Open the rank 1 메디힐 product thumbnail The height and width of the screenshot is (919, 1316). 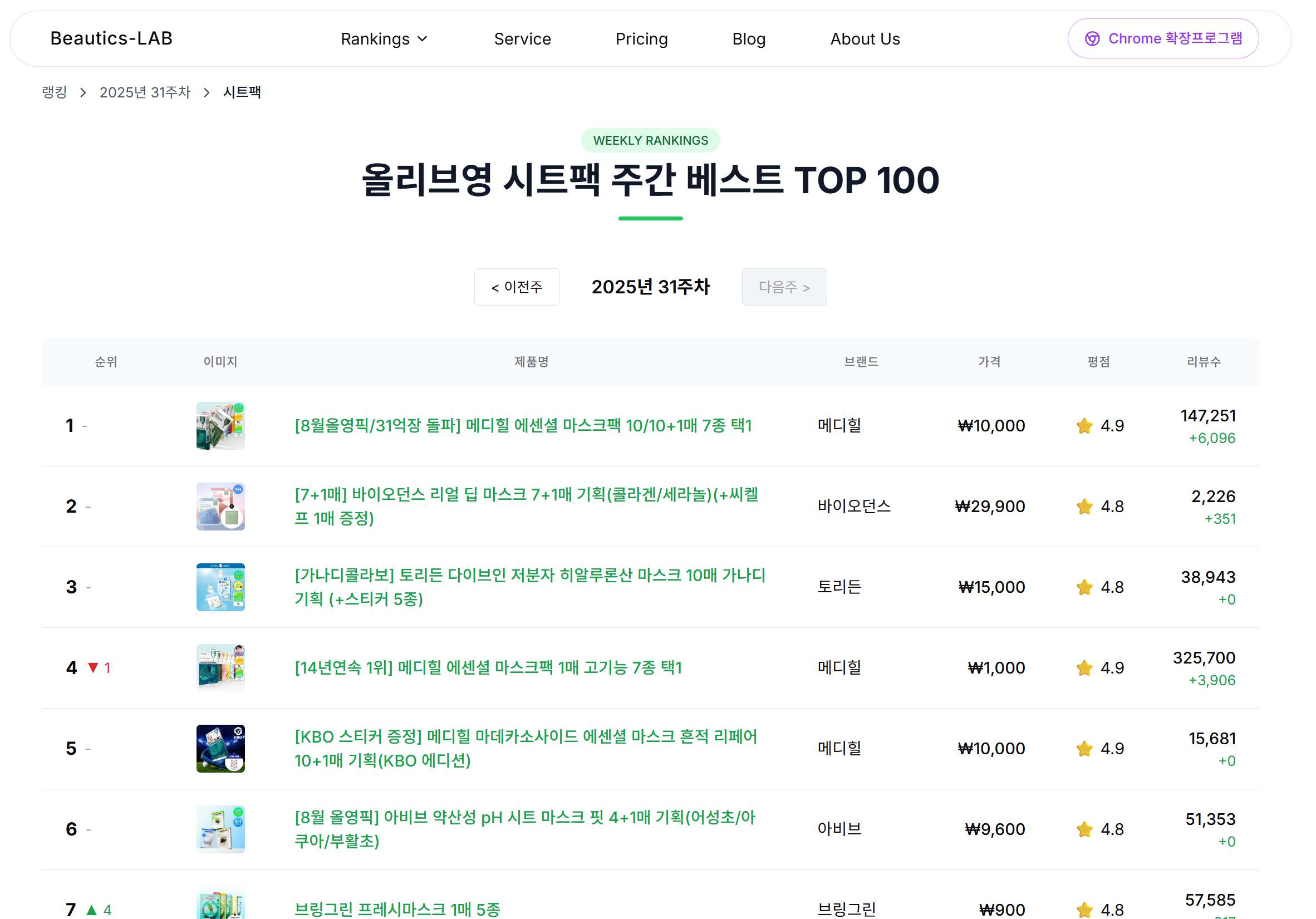[220, 426]
